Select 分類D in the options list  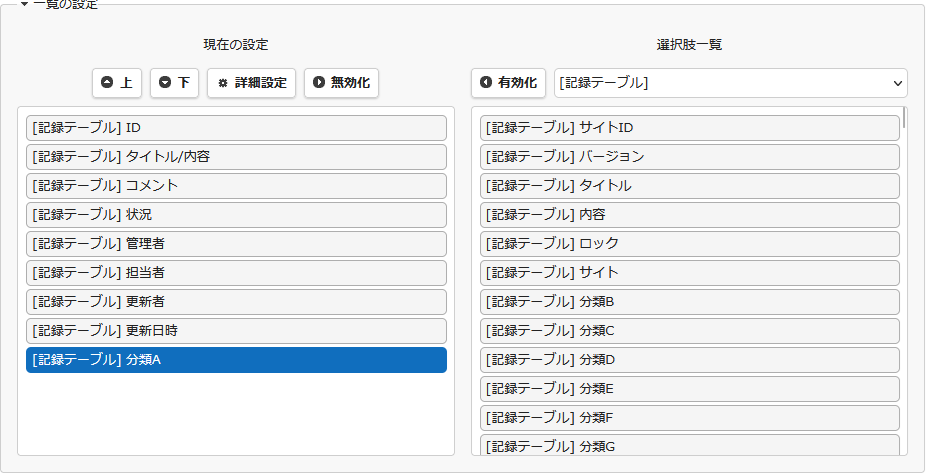point(690,360)
